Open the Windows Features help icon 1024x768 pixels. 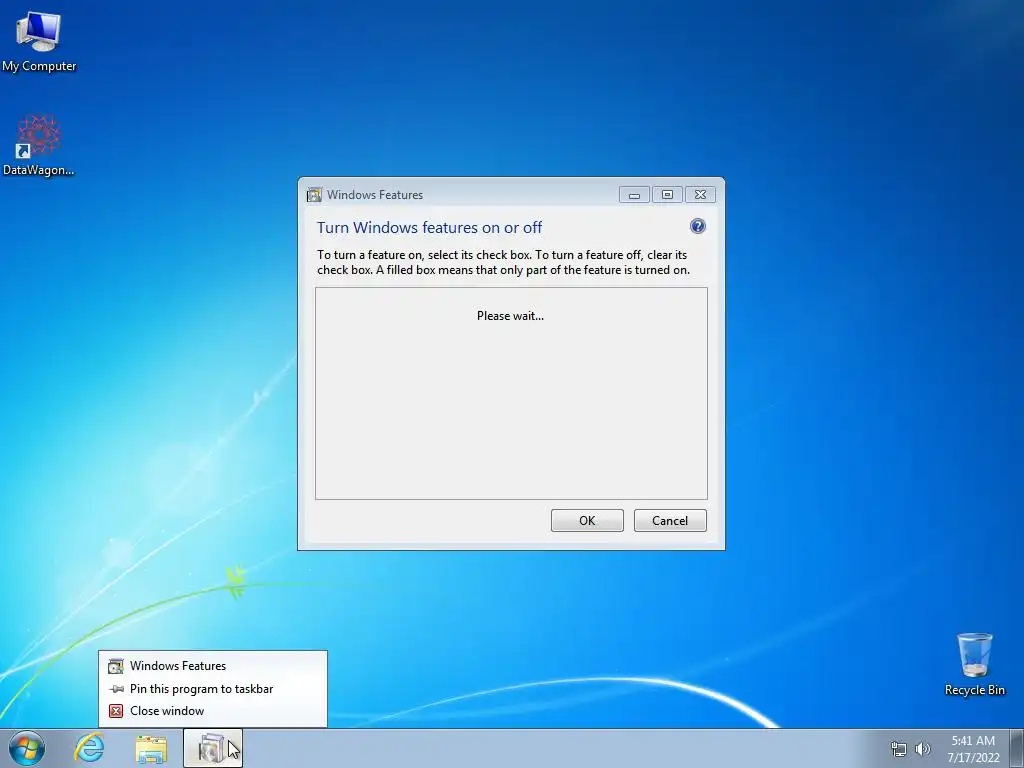[x=697, y=226]
